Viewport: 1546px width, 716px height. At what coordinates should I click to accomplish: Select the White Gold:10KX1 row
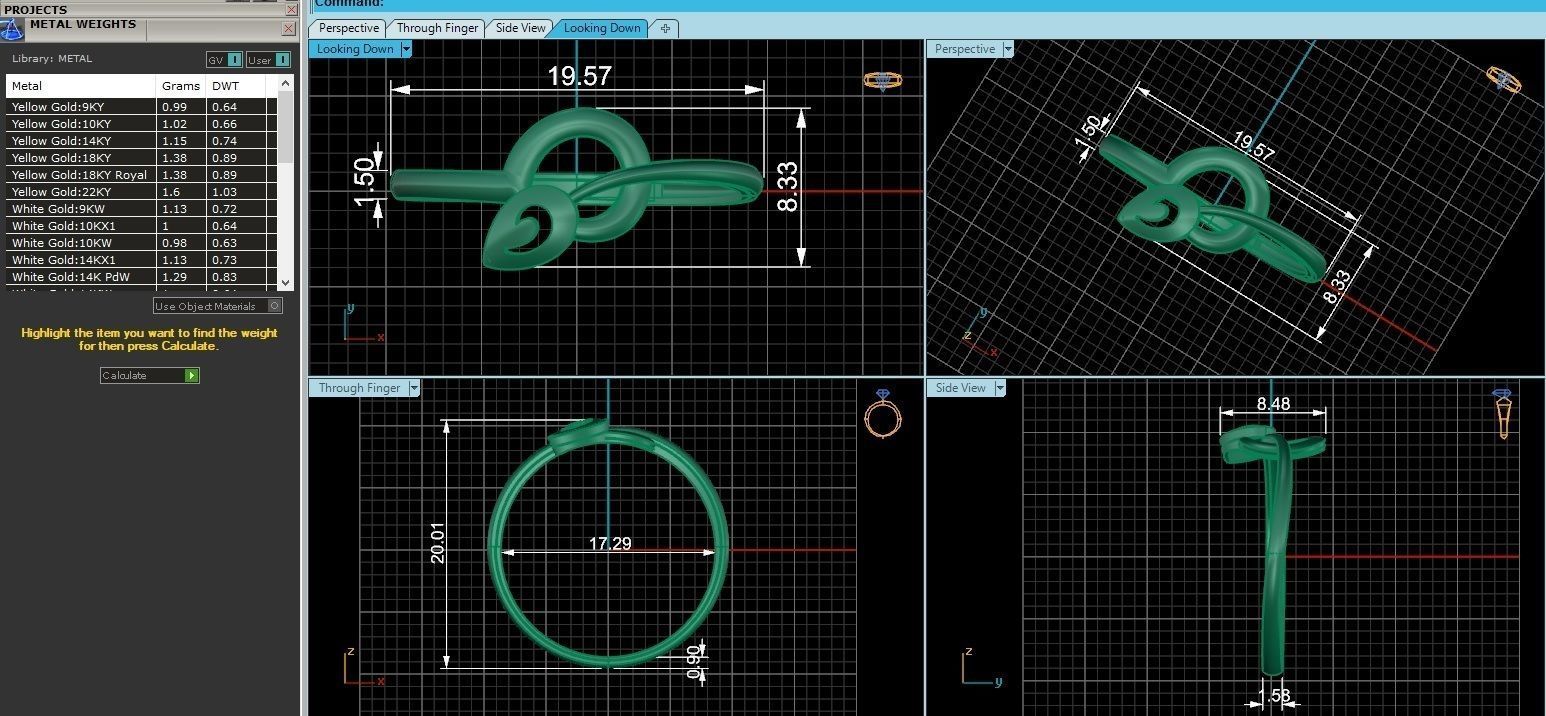pyautogui.click(x=142, y=226)
